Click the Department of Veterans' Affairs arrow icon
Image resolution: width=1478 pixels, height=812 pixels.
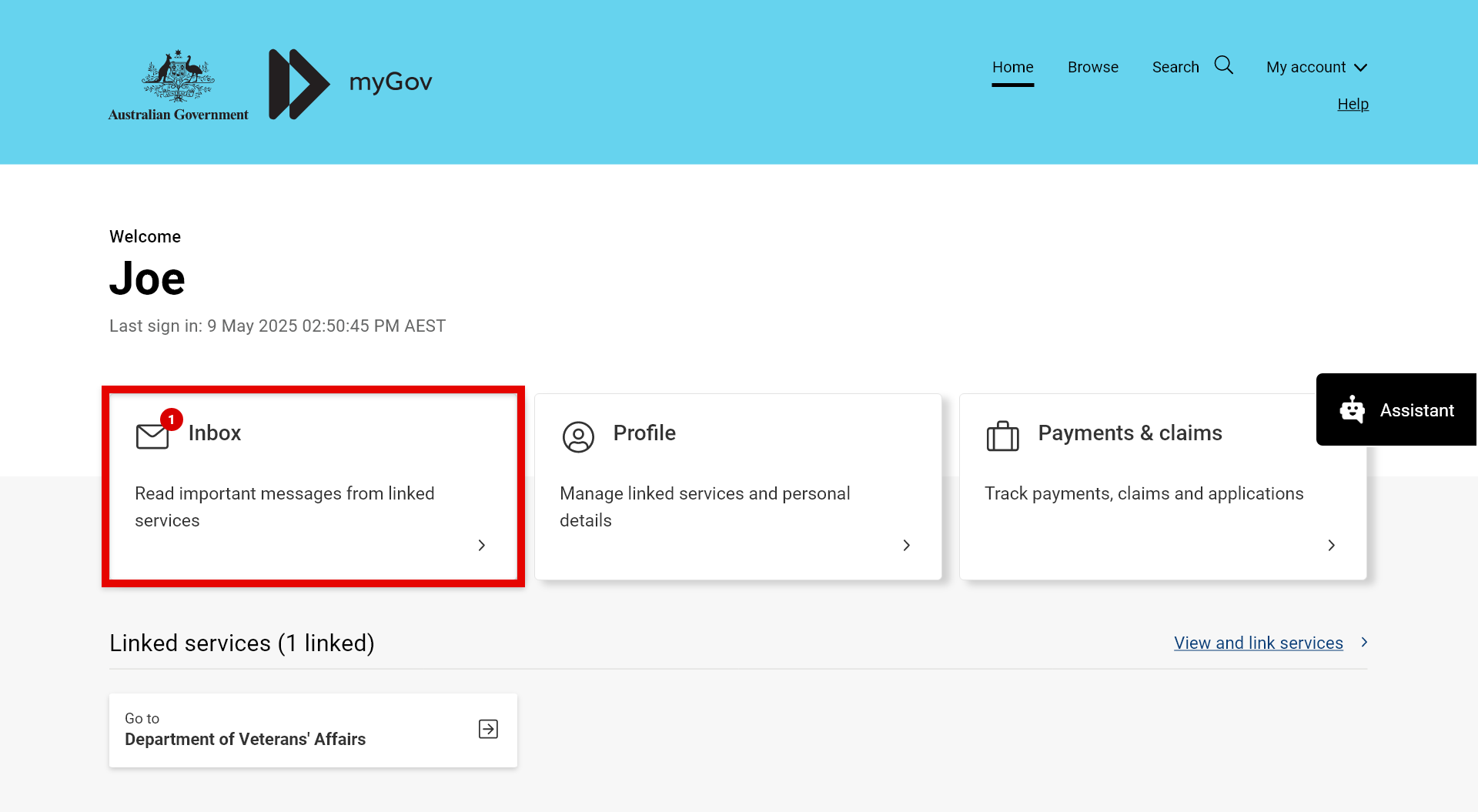(488, 729)
